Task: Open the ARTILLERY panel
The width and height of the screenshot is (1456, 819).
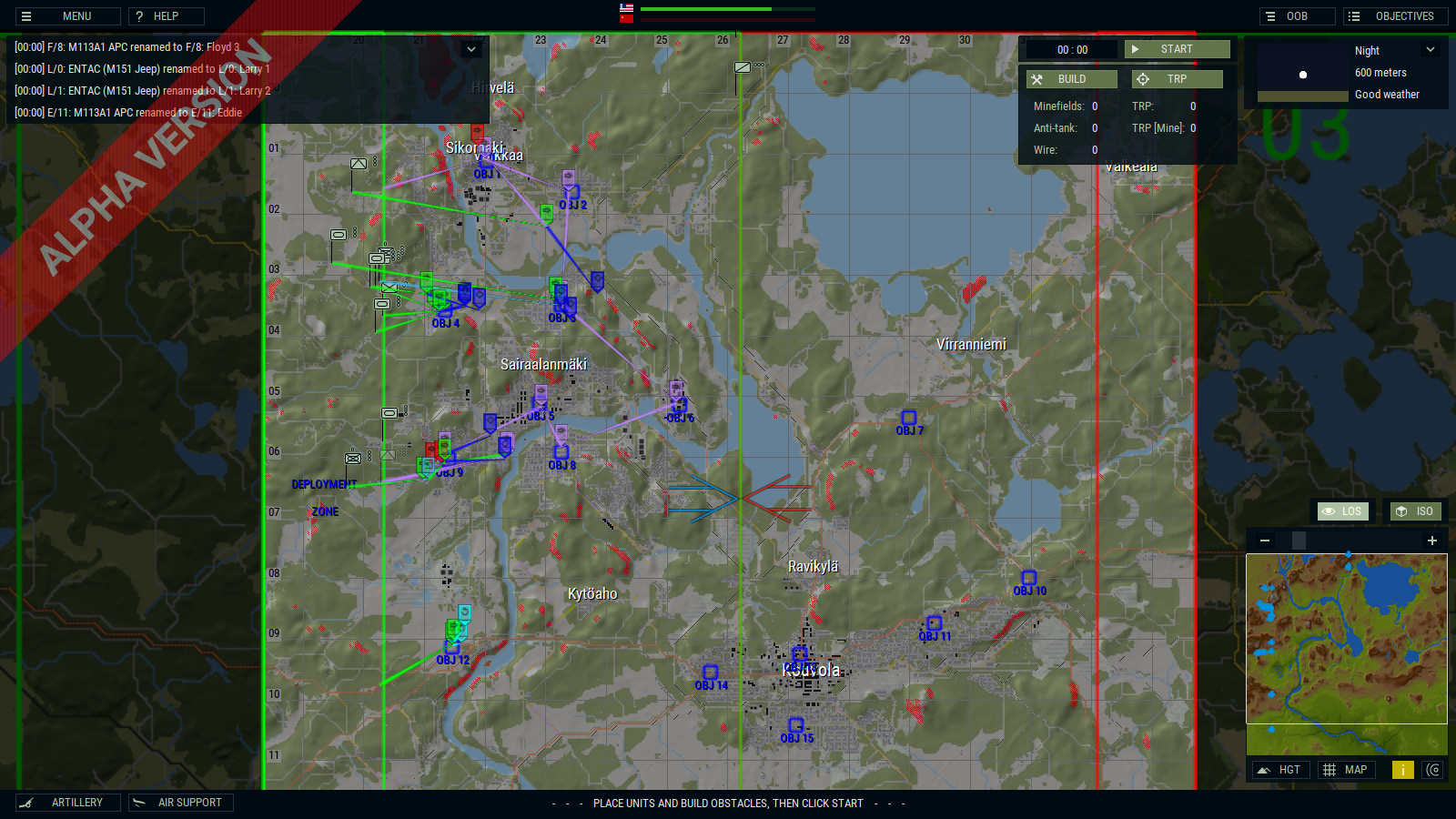Action: (x=68, y=803)
